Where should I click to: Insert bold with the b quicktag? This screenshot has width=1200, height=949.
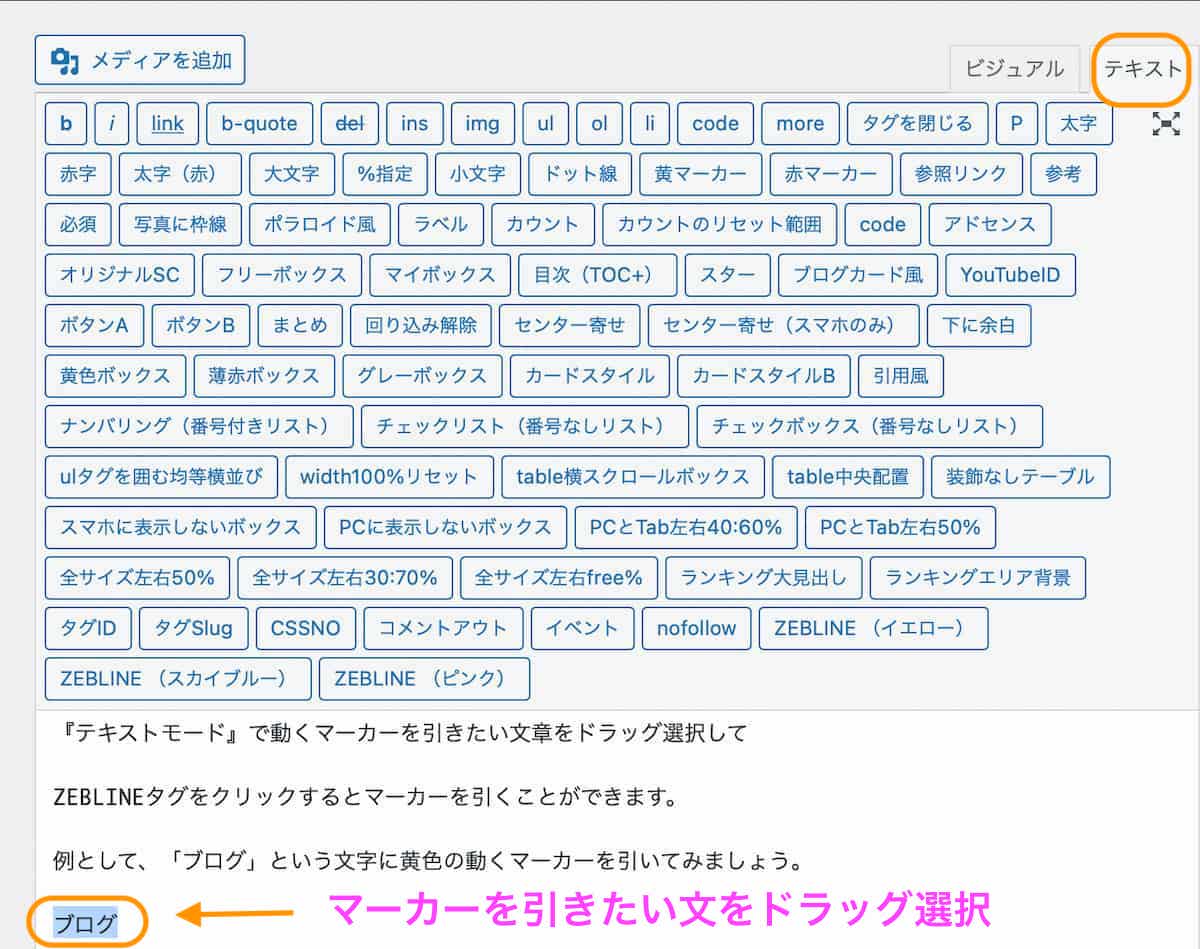pos(66,124)
